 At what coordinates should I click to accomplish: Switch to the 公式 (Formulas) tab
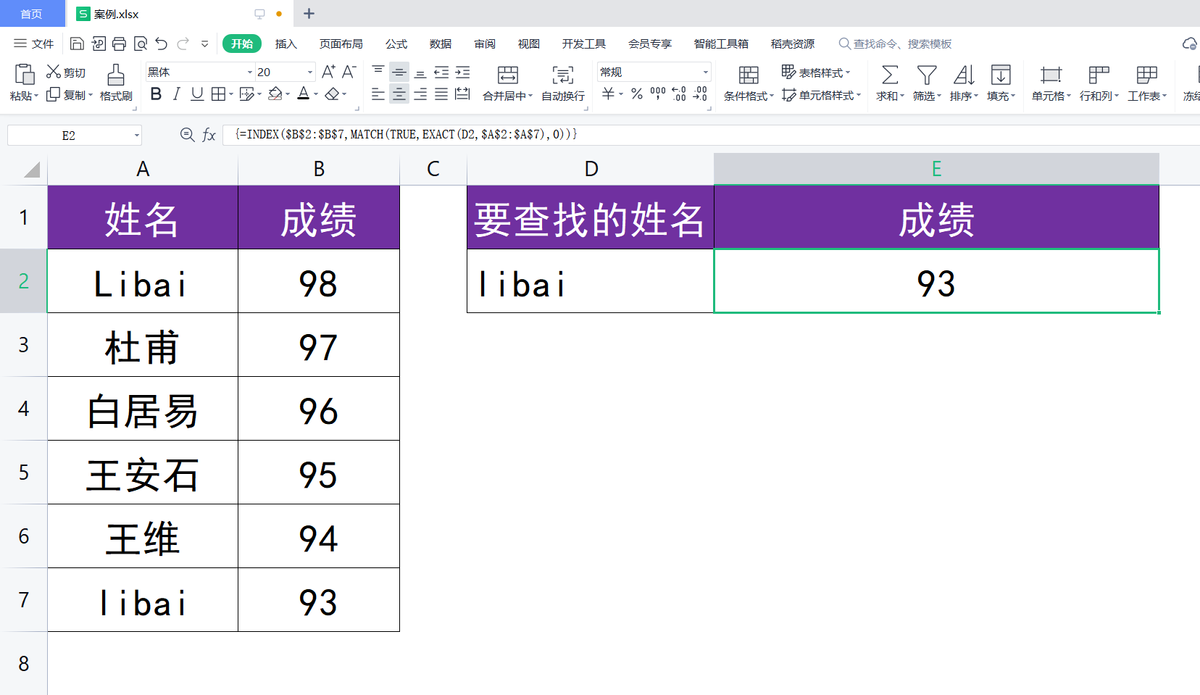(396, 44)
